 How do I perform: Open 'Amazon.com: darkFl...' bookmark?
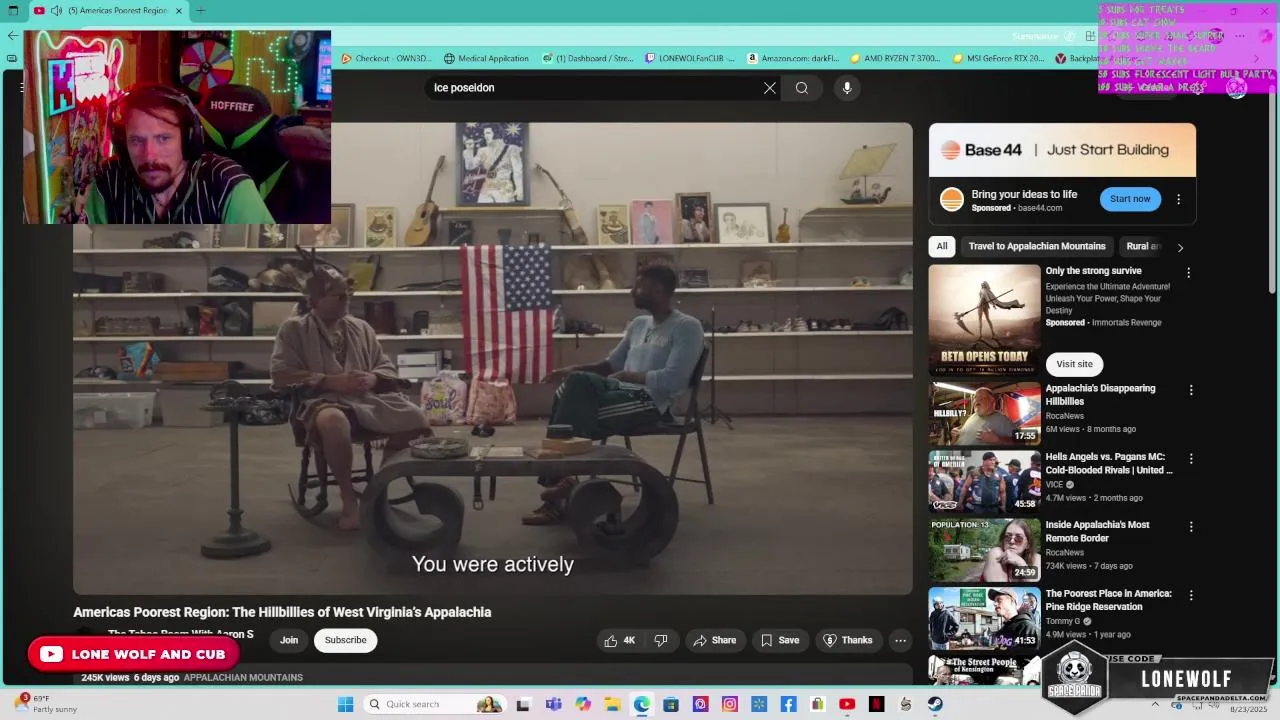(x=793, y=59)
